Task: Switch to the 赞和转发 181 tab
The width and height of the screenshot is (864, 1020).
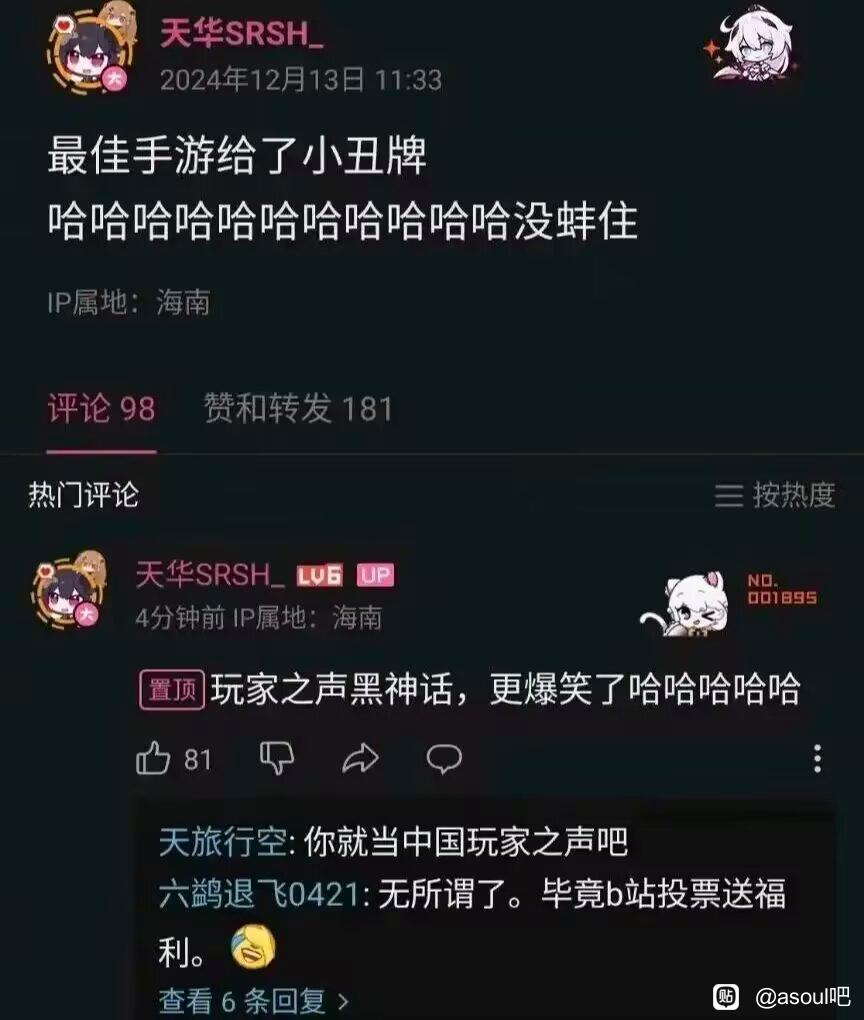Action: (x=299, y=409)
